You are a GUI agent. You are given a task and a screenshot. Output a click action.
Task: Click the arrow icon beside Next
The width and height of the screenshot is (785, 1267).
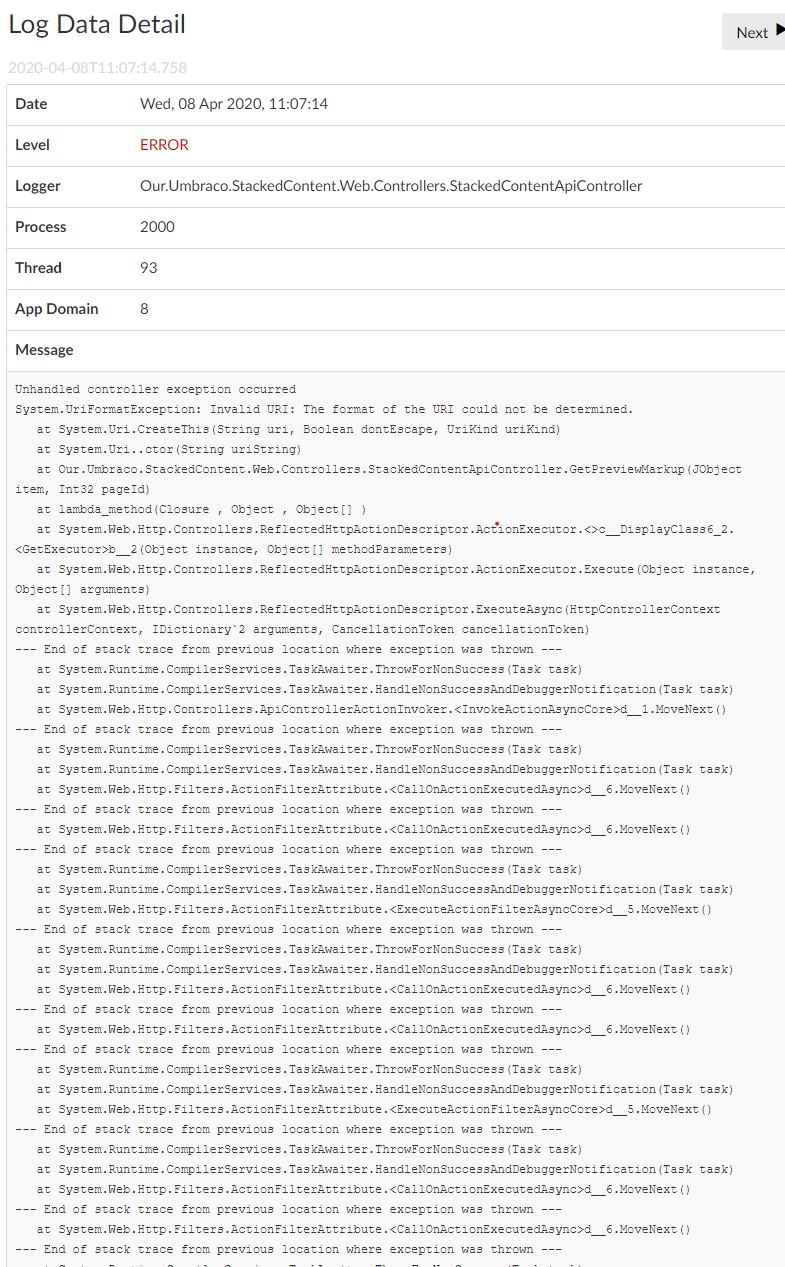coord(780,31)
